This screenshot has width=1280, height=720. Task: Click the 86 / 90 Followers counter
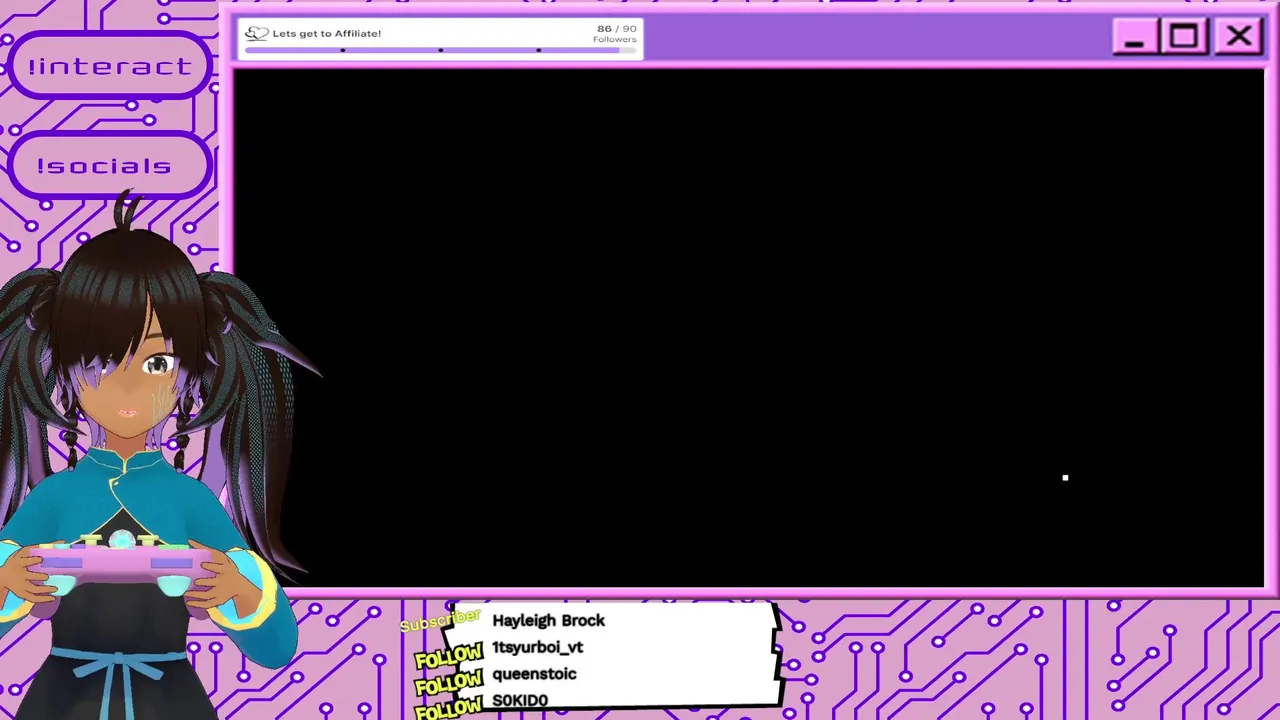[x=615, y=33]
